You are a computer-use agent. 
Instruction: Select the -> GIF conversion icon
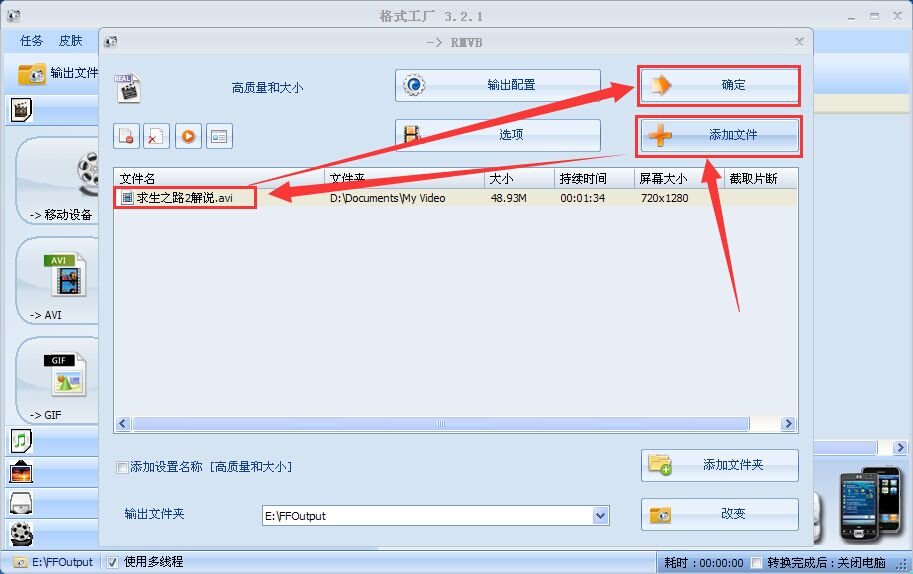[58, 381]
